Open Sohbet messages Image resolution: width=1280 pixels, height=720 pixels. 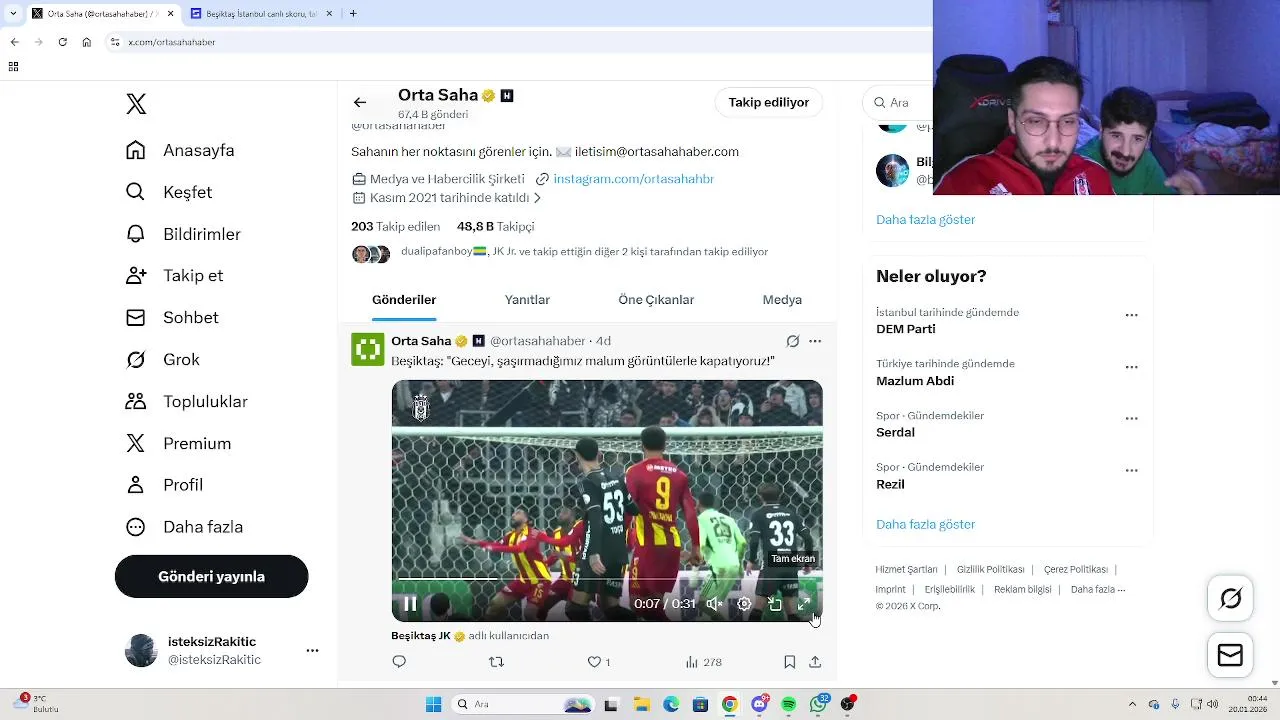click(172, 317)
